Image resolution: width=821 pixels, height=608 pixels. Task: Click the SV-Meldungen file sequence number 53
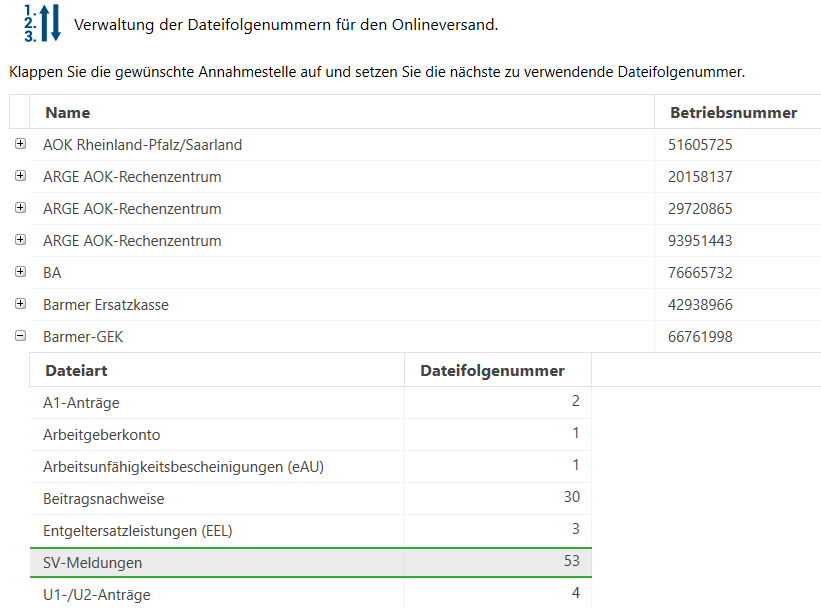pos(571,562)
